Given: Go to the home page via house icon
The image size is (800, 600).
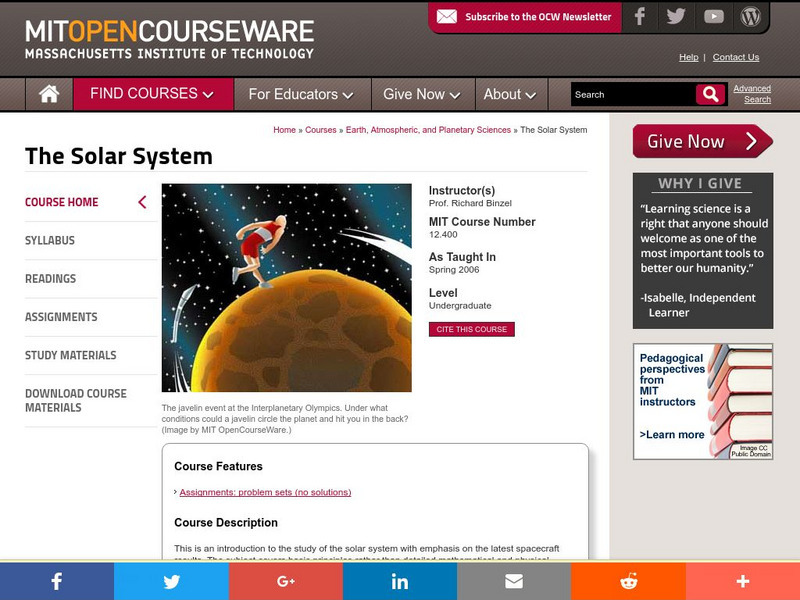Looking at the screenshot, I should 49,94.
